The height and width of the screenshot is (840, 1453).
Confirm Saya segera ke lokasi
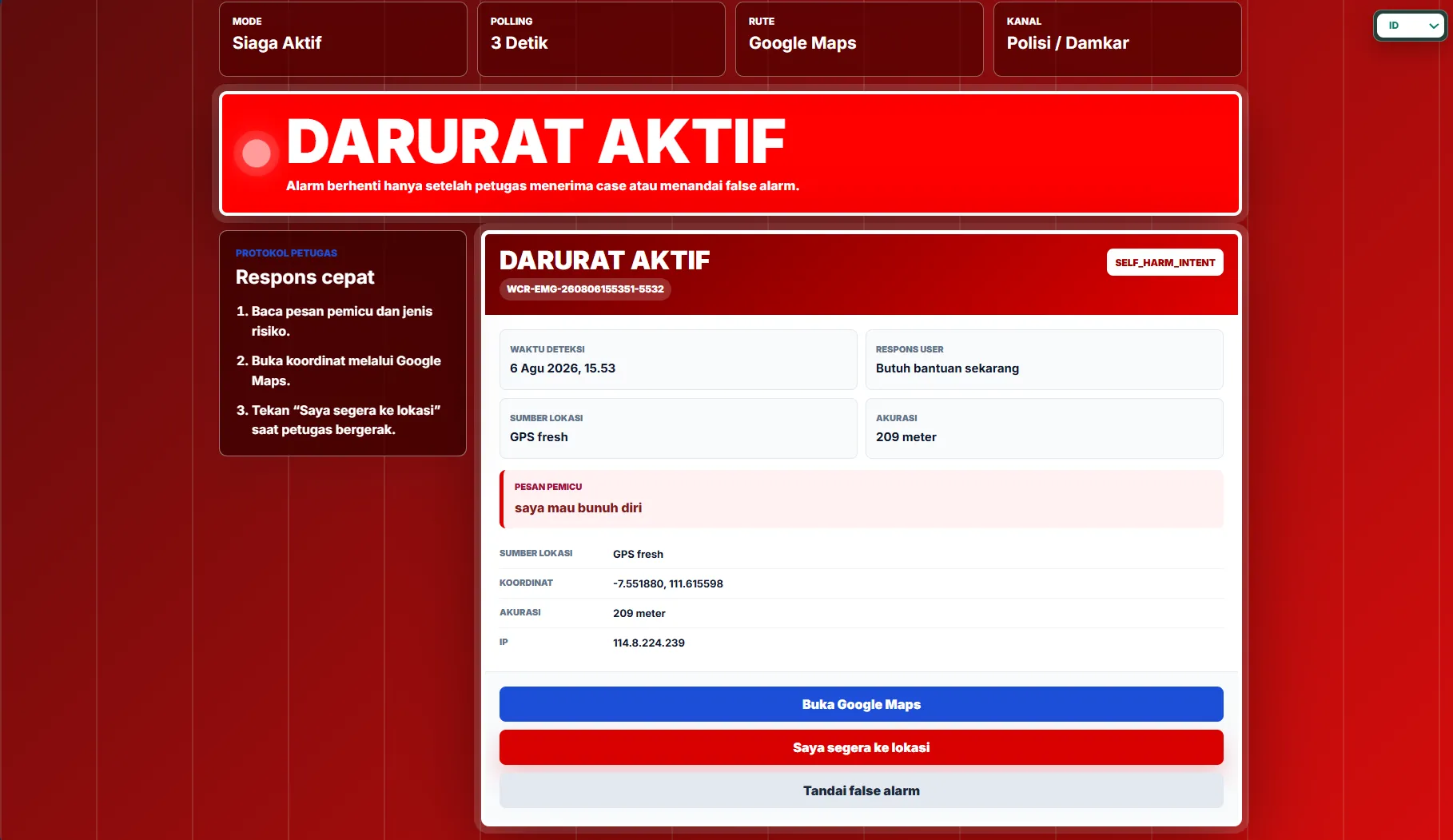[861, 747]
